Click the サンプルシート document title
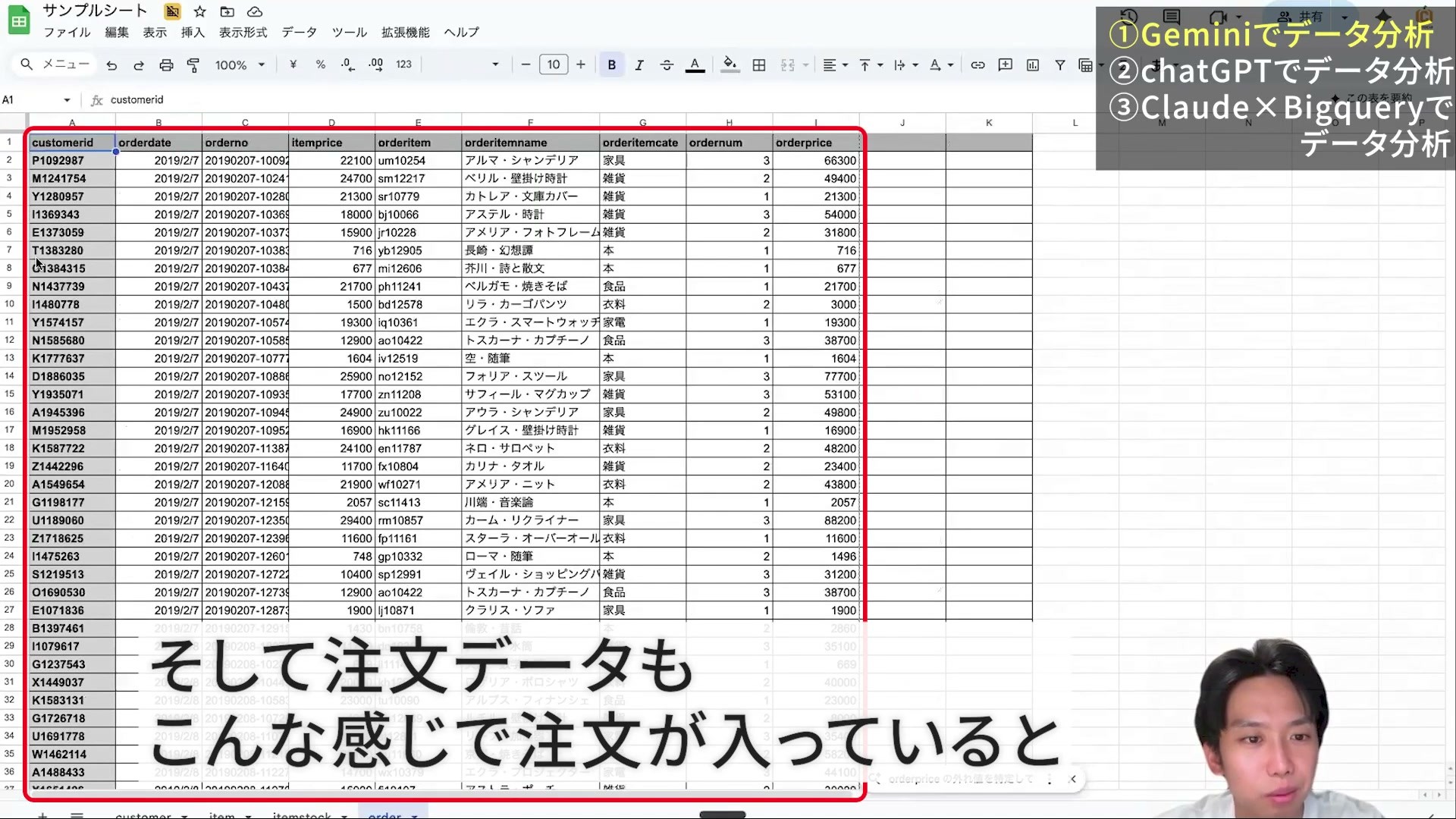 click(95, 11)
